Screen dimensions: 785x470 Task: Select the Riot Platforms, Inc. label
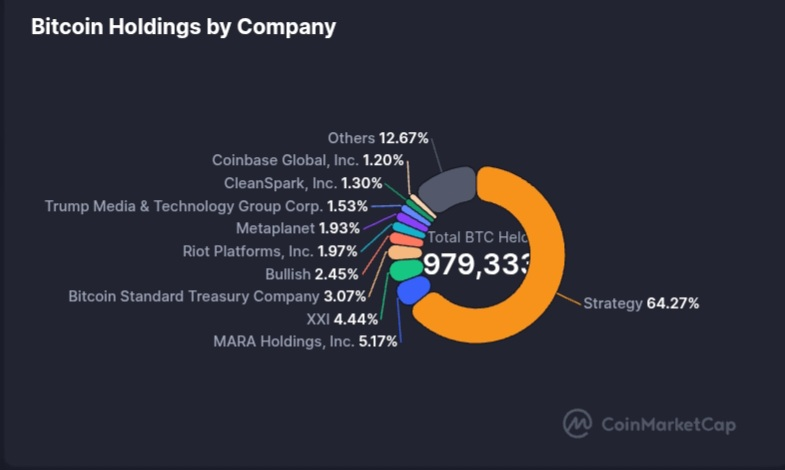[x=269, y=251]
